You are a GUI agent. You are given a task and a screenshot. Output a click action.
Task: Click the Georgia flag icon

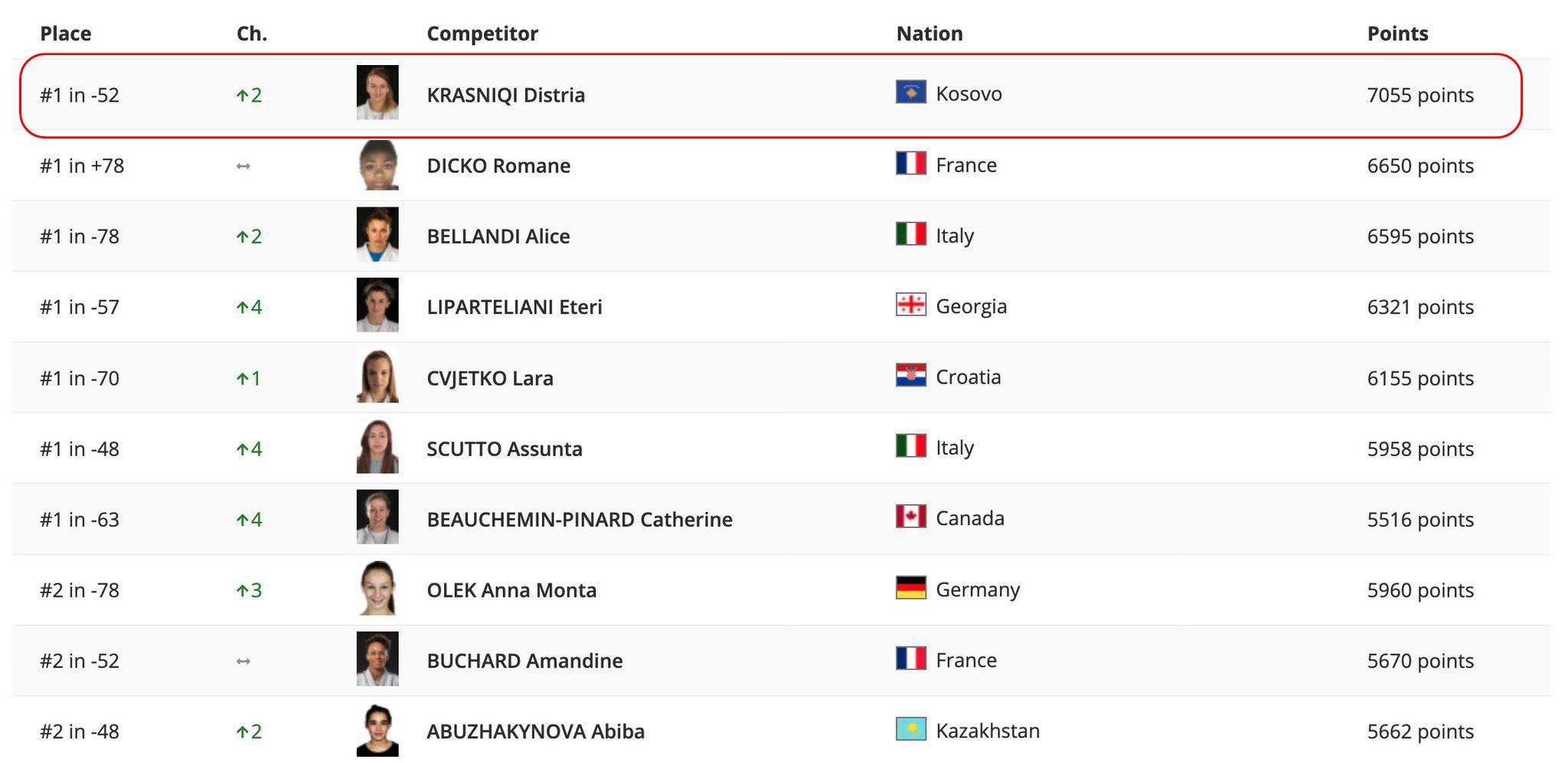point(910,305)
